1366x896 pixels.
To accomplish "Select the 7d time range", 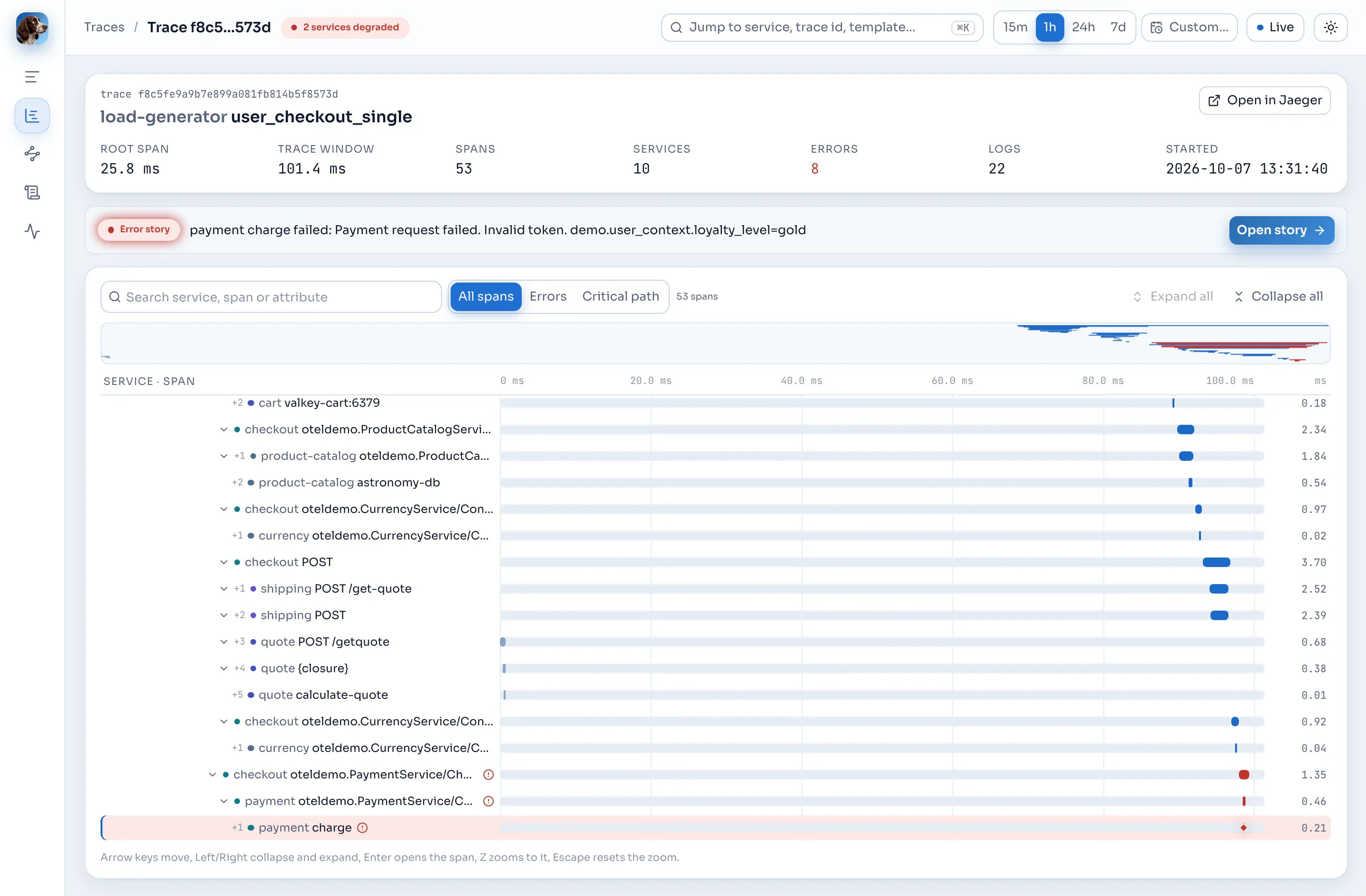I will 1117,27.
